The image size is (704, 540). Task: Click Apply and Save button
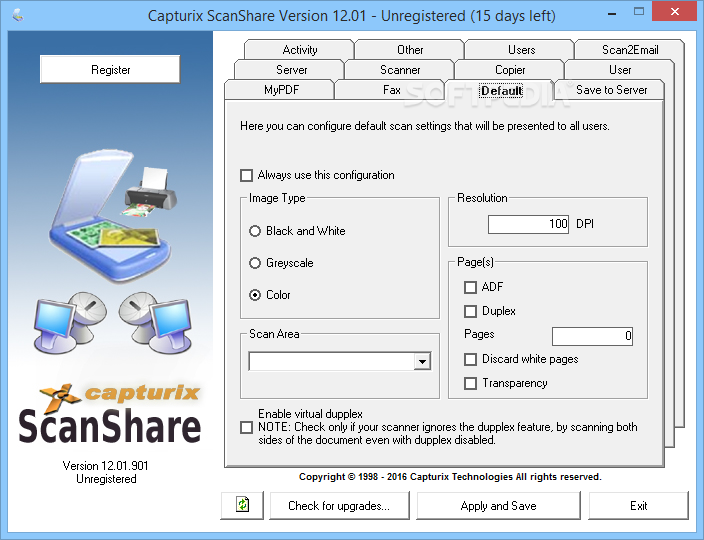[x=498, y=505]
